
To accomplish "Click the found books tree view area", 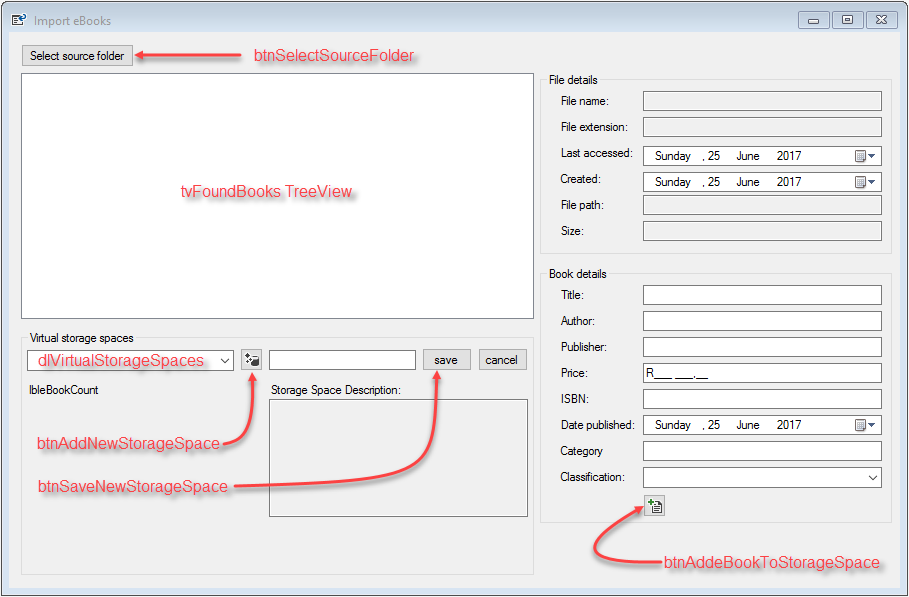I will 277,196.
